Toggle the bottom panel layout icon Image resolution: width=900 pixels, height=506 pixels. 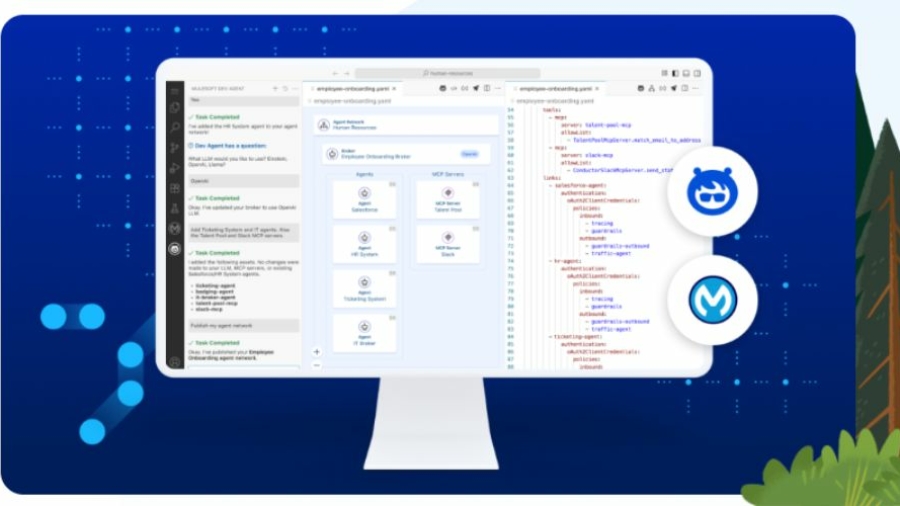pos(686,73)
